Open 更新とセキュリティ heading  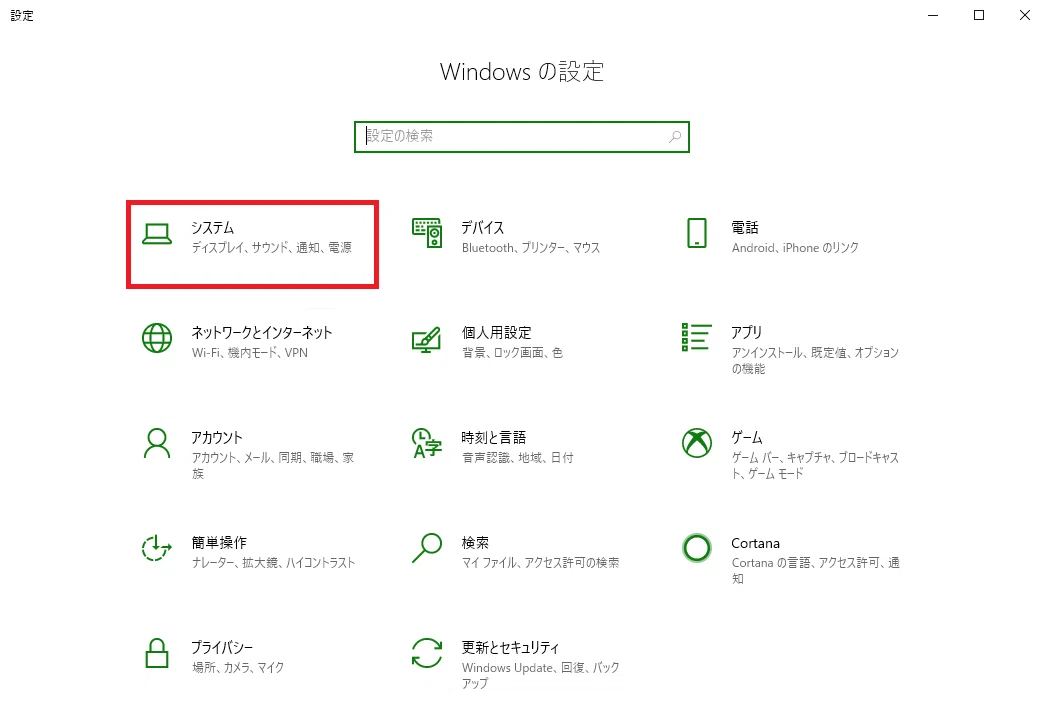click(x=511, y=647)
